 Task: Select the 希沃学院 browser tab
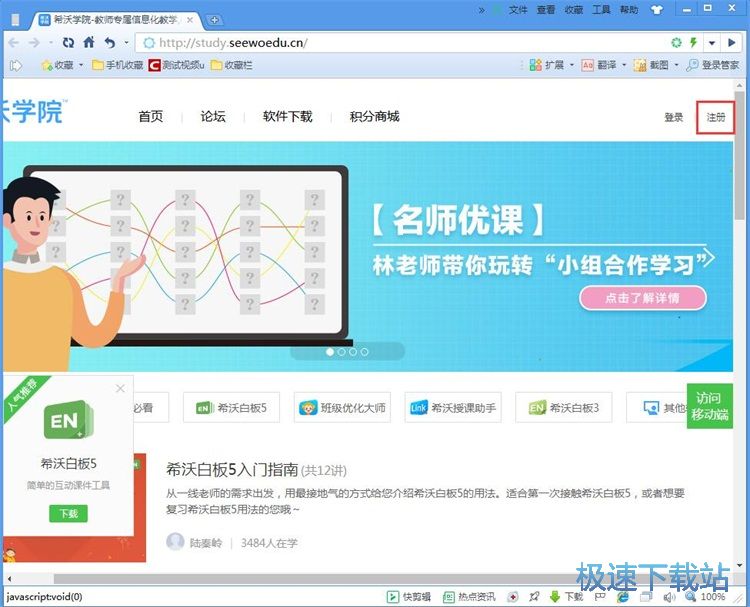pyautogui.click(x=115, y=20)
